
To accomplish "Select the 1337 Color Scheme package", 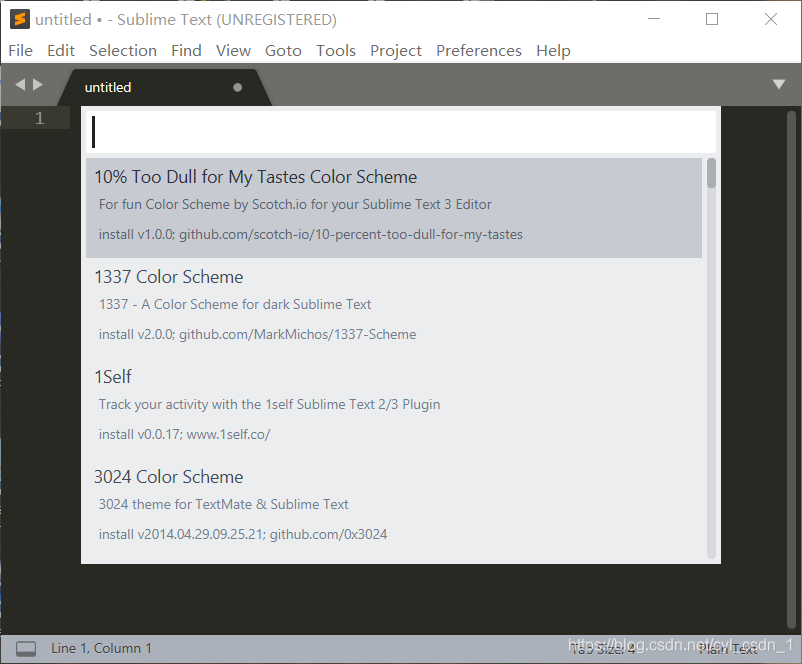I will [394, 307].
